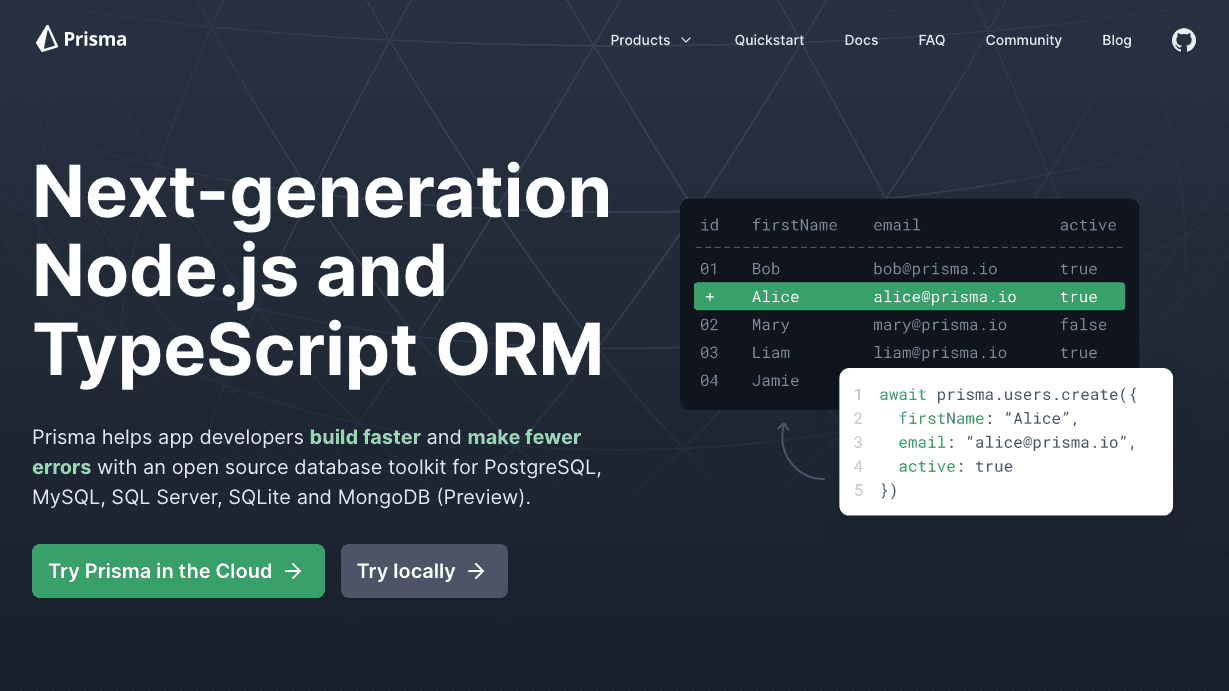1229x691 pixels.
Task: Open the Products menu
Action: tap(640, 40)
